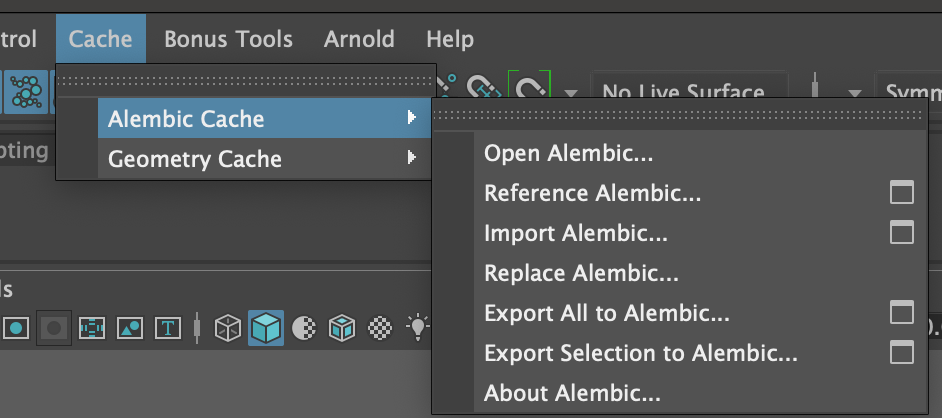Screen dimensions: 942x418
Task: Toggle the safe action triangle-circle icon
Action: click(x=130, y=329)
